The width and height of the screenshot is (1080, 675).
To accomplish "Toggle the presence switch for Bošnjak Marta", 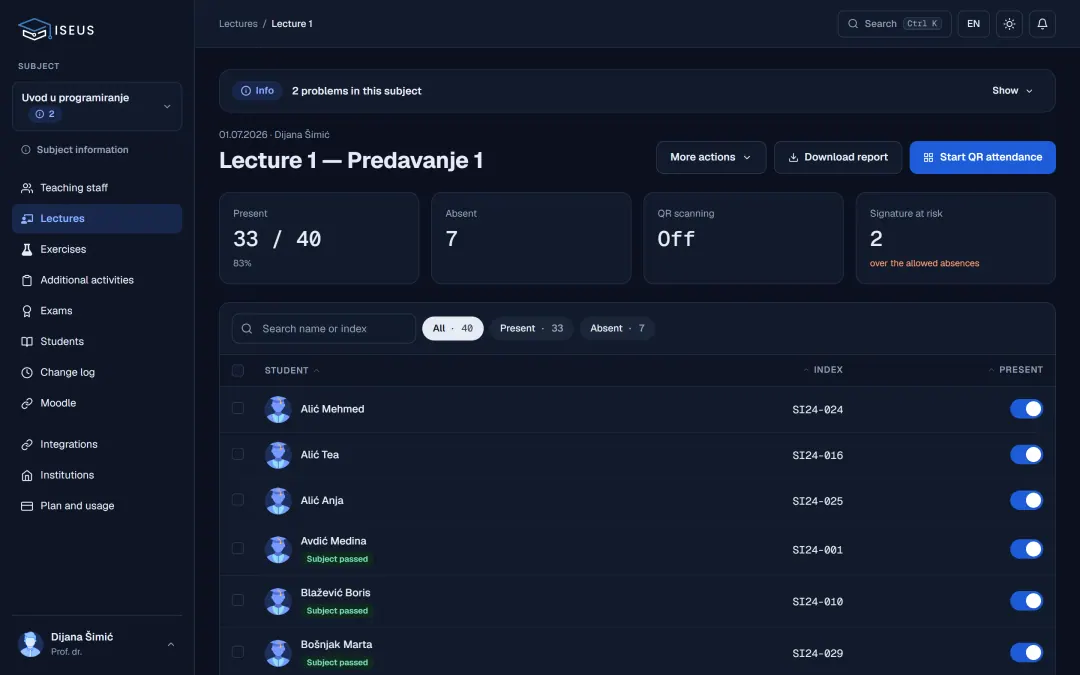I will (1026, 653).
